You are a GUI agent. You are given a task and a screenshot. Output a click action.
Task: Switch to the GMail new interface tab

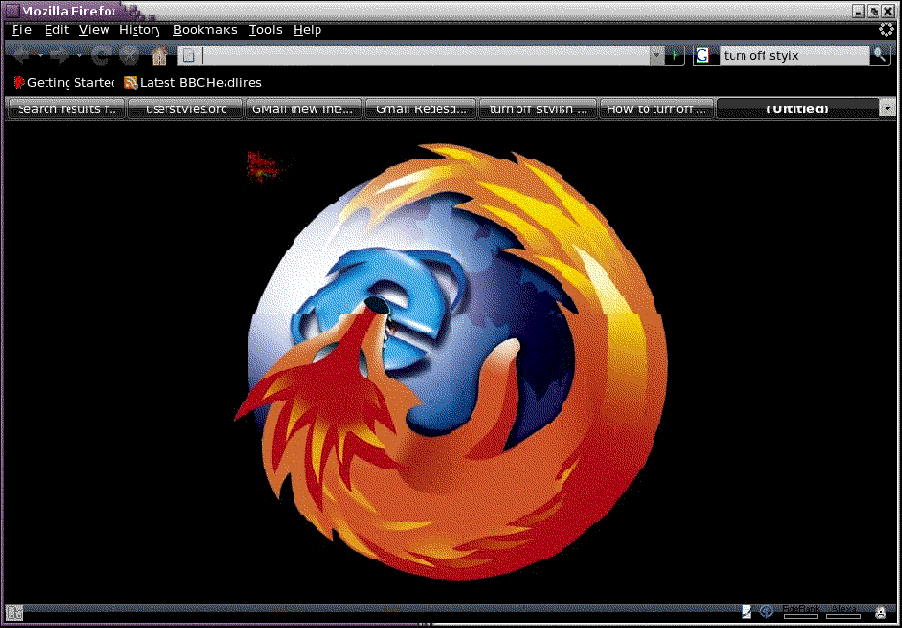click(x=304, y=109)
